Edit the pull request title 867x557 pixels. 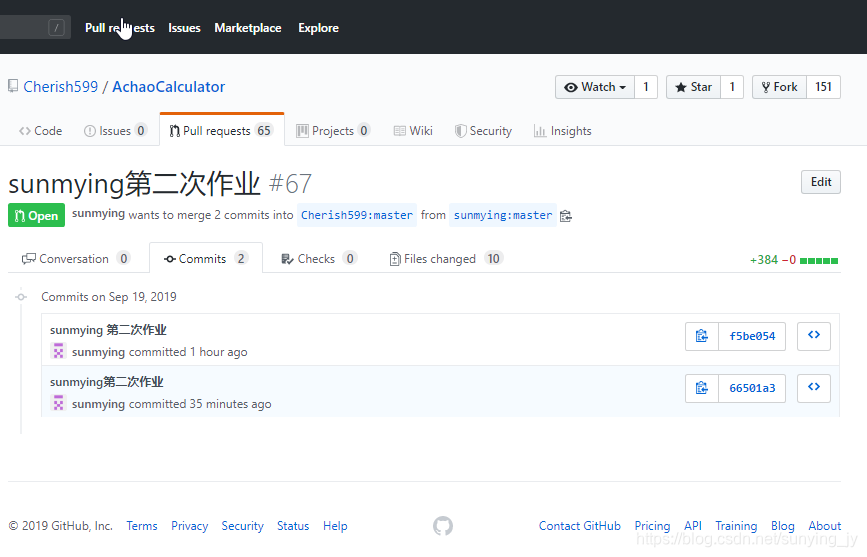pyautogui.click(x=821, y=182)
